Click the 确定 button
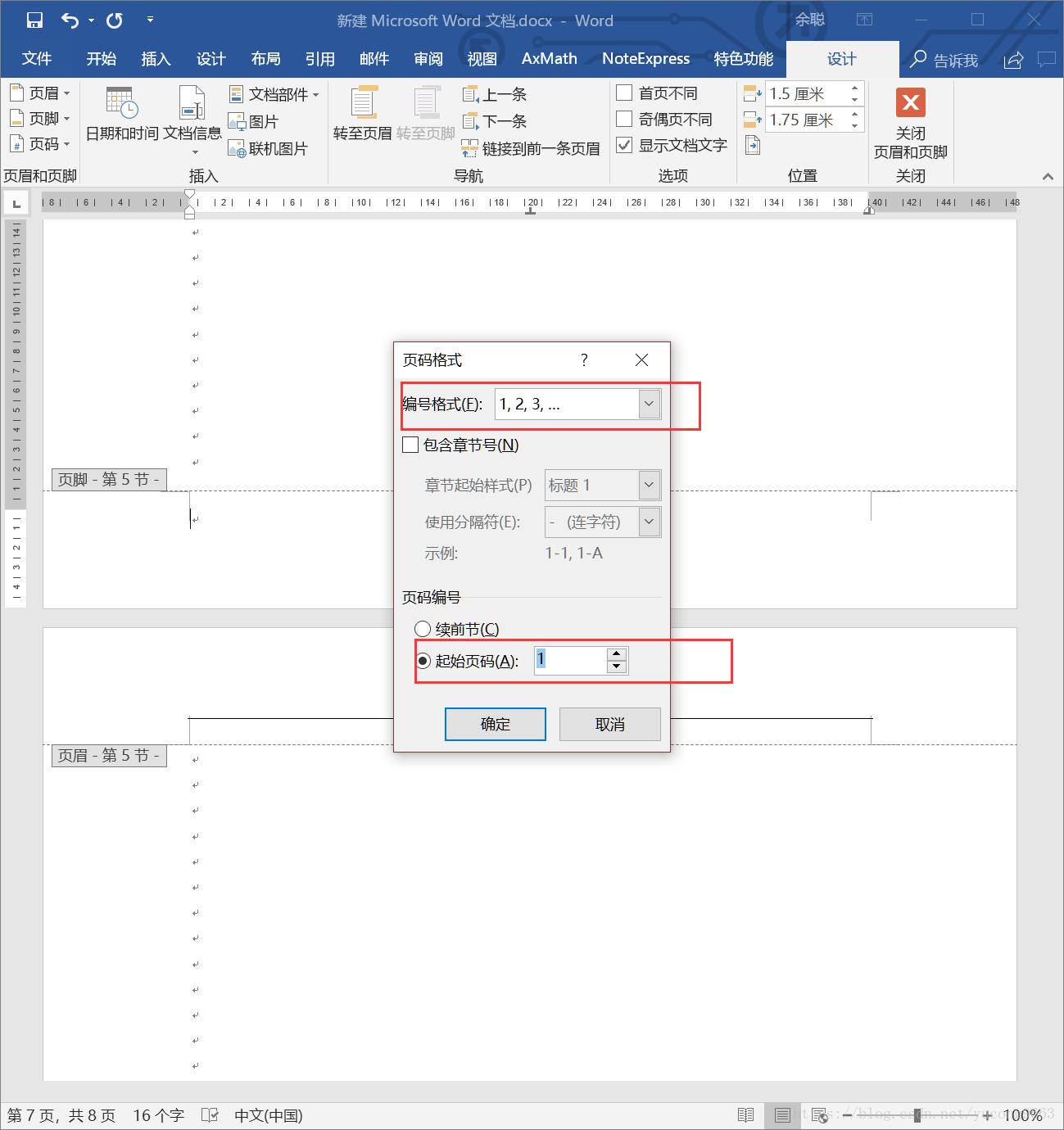1064x1130 pixels. pyautogui.click(x=496, y=725)
